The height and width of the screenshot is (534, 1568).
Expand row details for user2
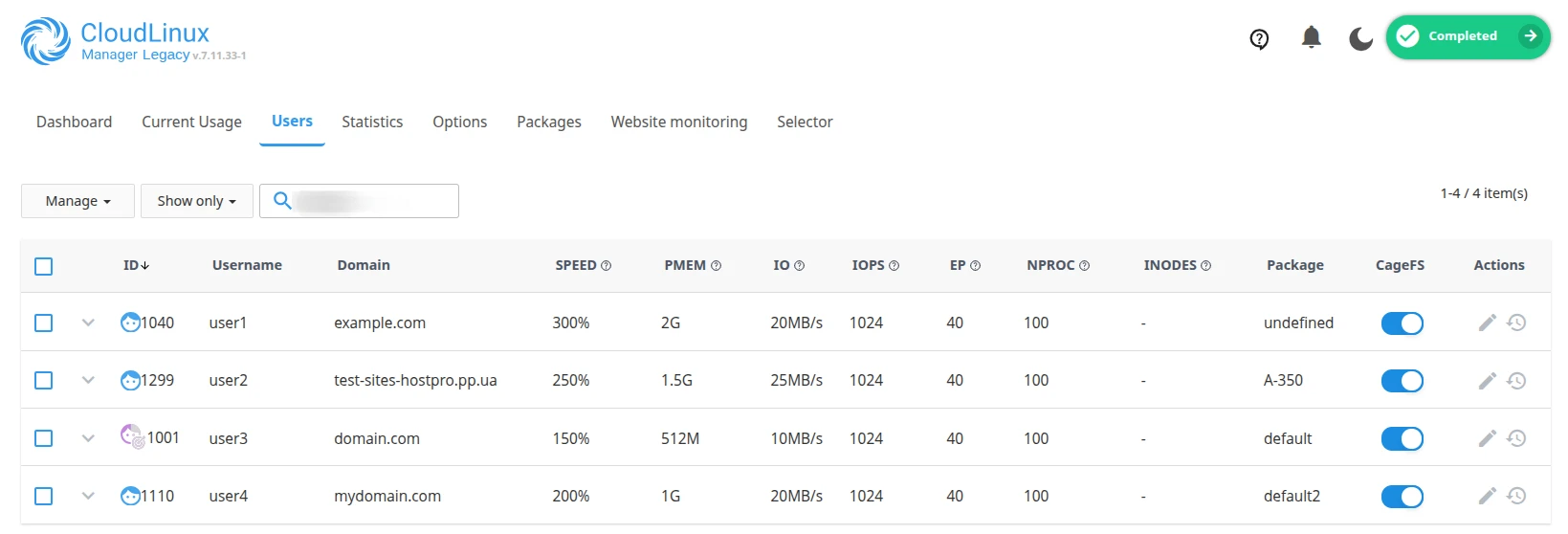coord(88,380)
